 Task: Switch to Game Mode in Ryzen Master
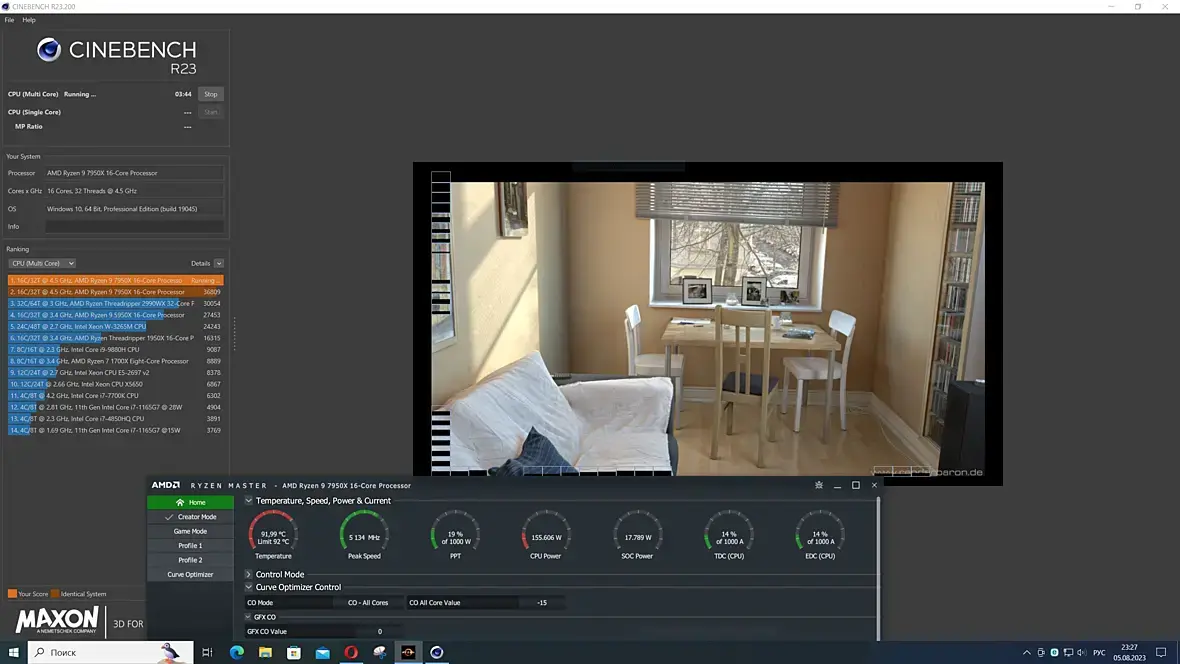[x=190, y=532]
